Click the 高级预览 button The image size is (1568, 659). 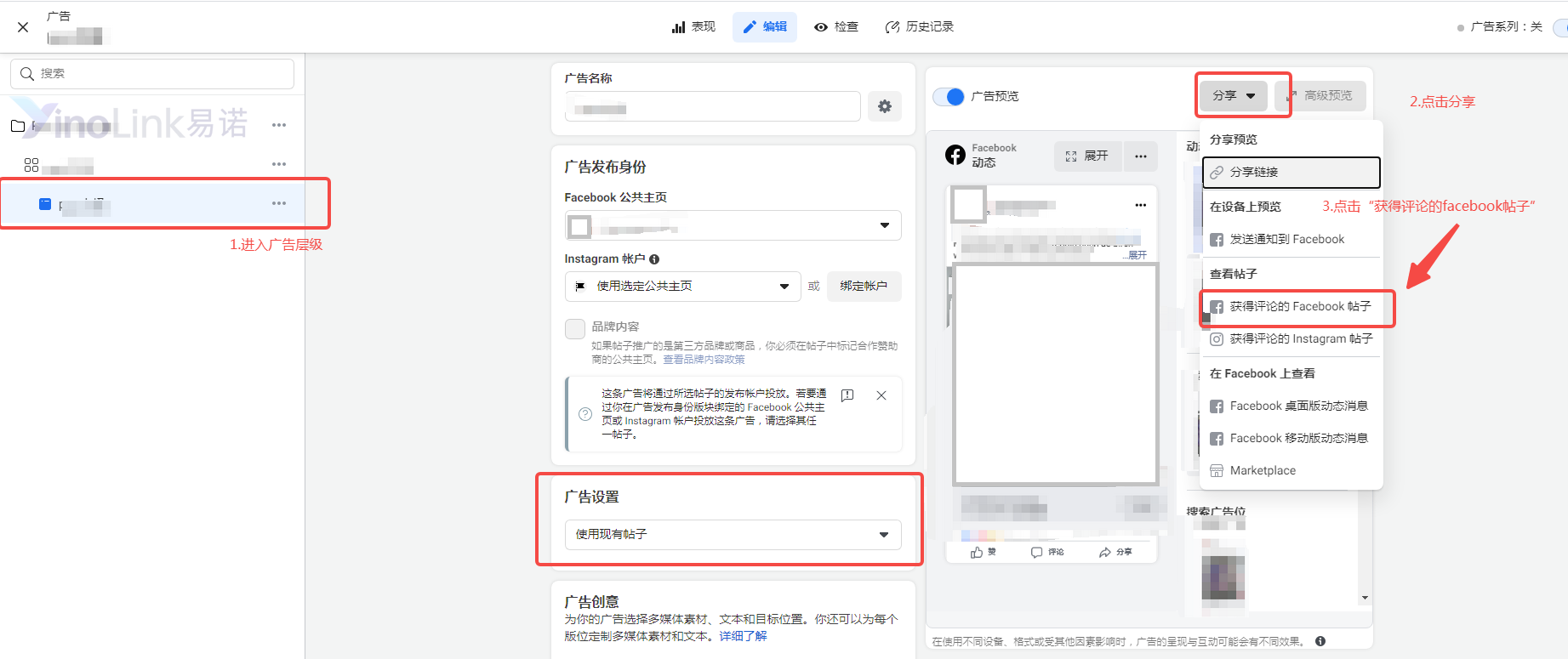1320,95
